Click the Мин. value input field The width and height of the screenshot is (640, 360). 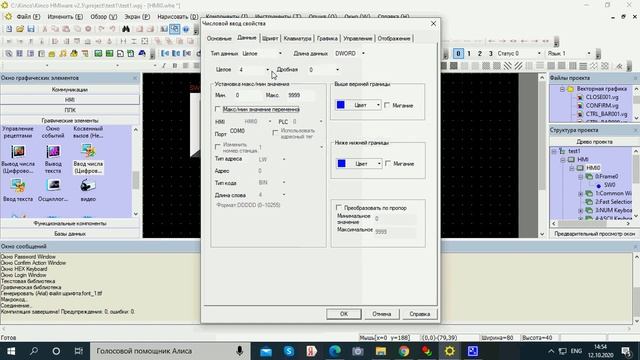click(x=247, y=95)
